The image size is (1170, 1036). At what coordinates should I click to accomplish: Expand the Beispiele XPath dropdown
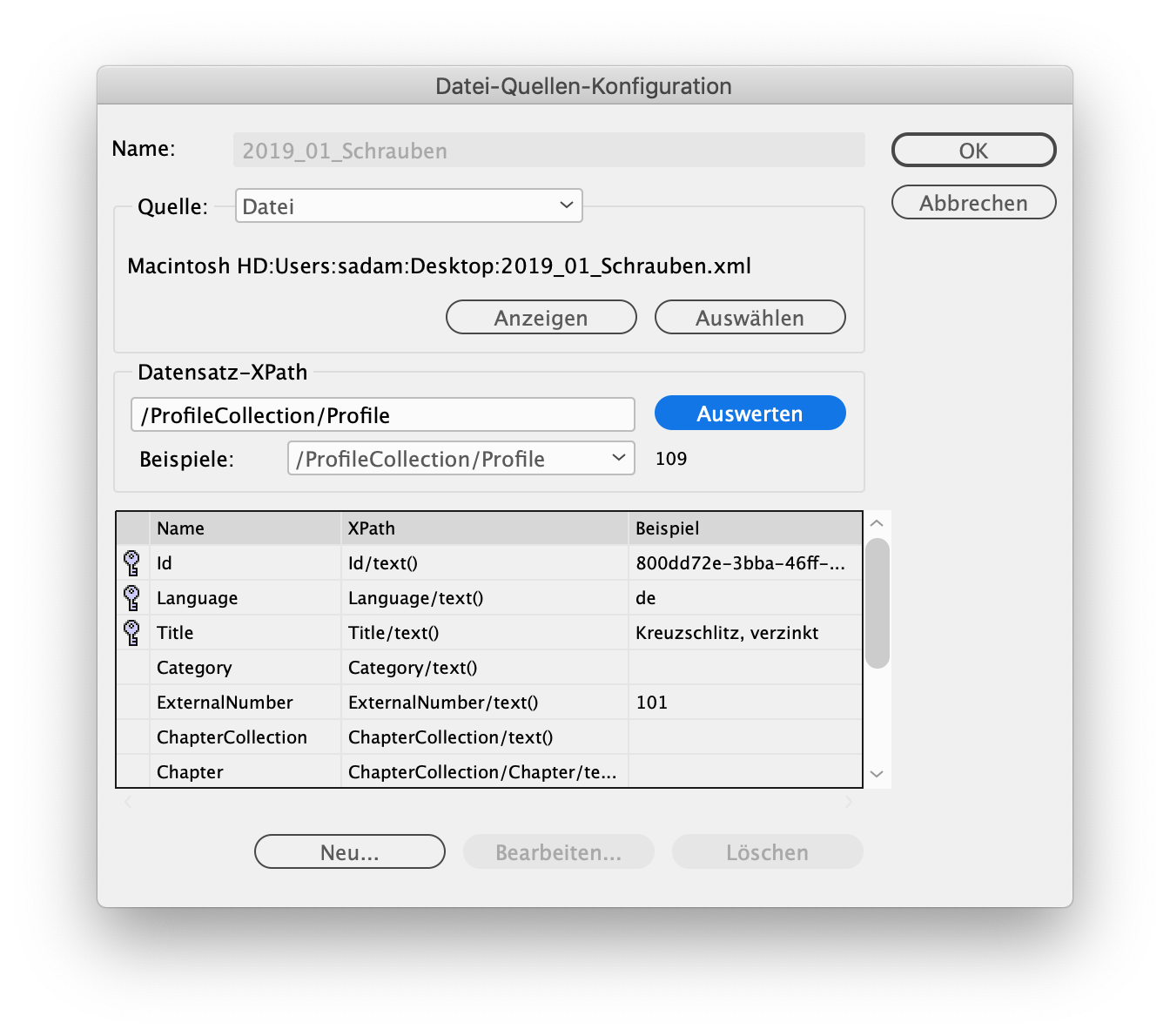[x=461, y=459]
